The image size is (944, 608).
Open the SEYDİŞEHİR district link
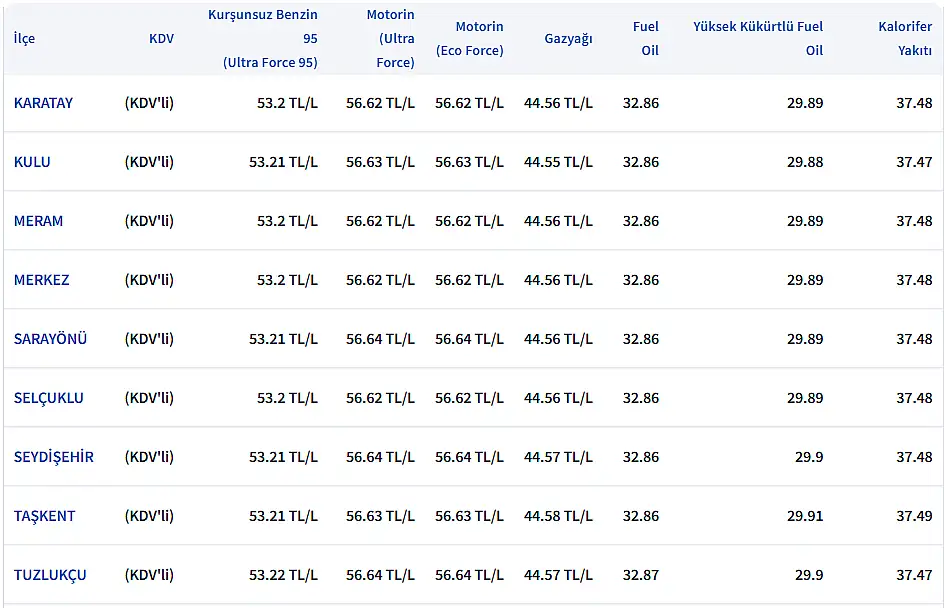click(x=54, y=457)
